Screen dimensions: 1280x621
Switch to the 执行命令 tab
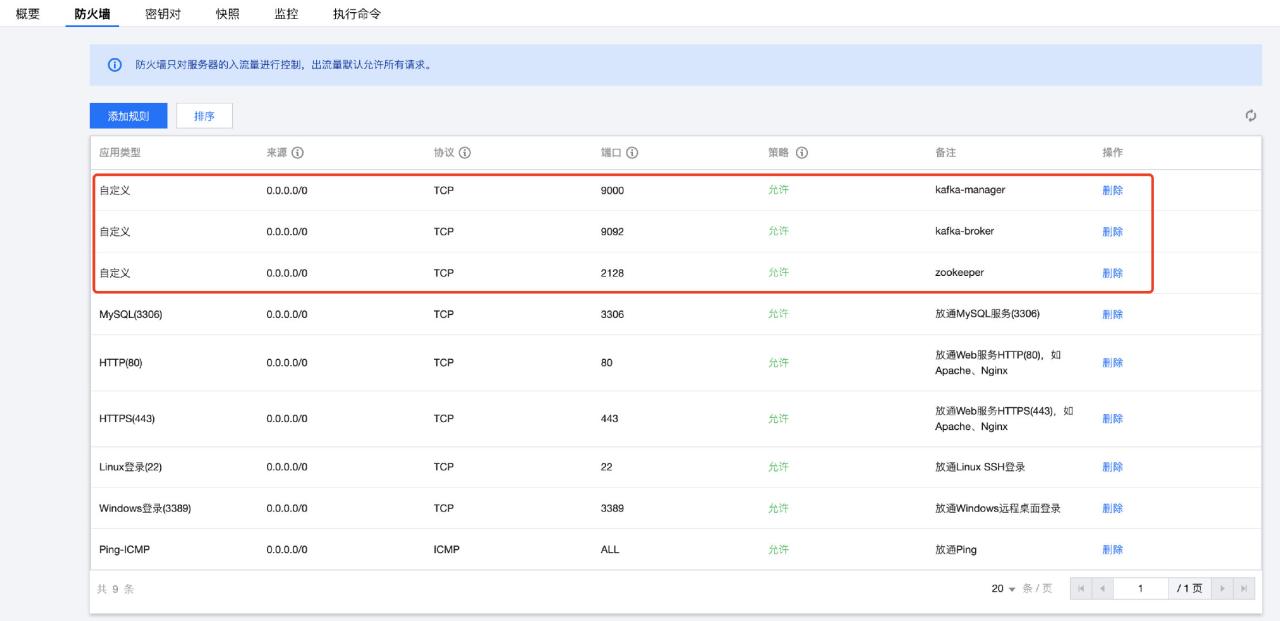point(357,13)
